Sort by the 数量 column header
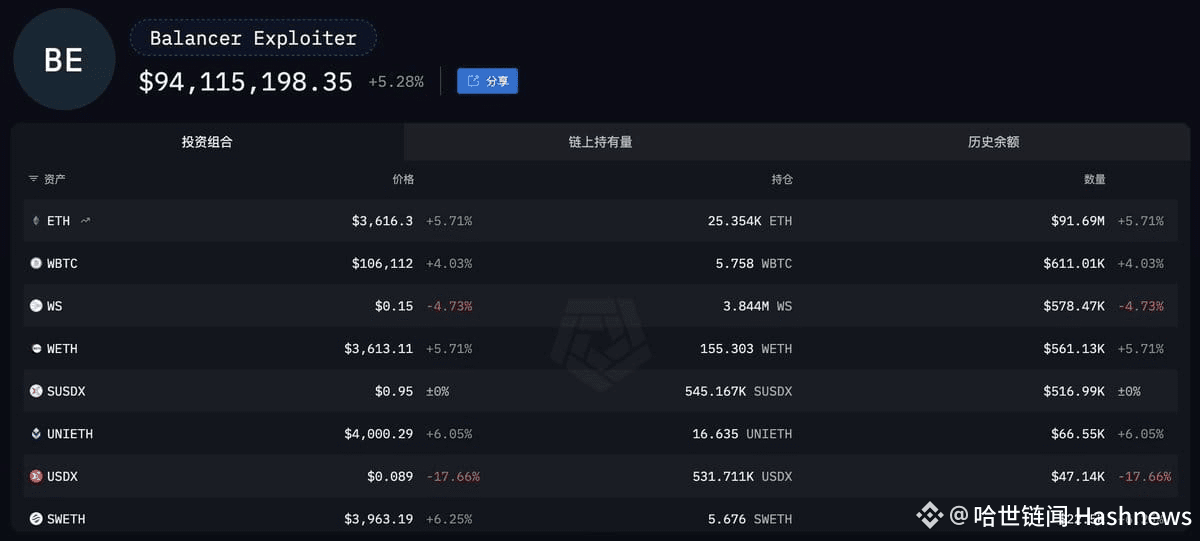 [x=1095, y=179]
